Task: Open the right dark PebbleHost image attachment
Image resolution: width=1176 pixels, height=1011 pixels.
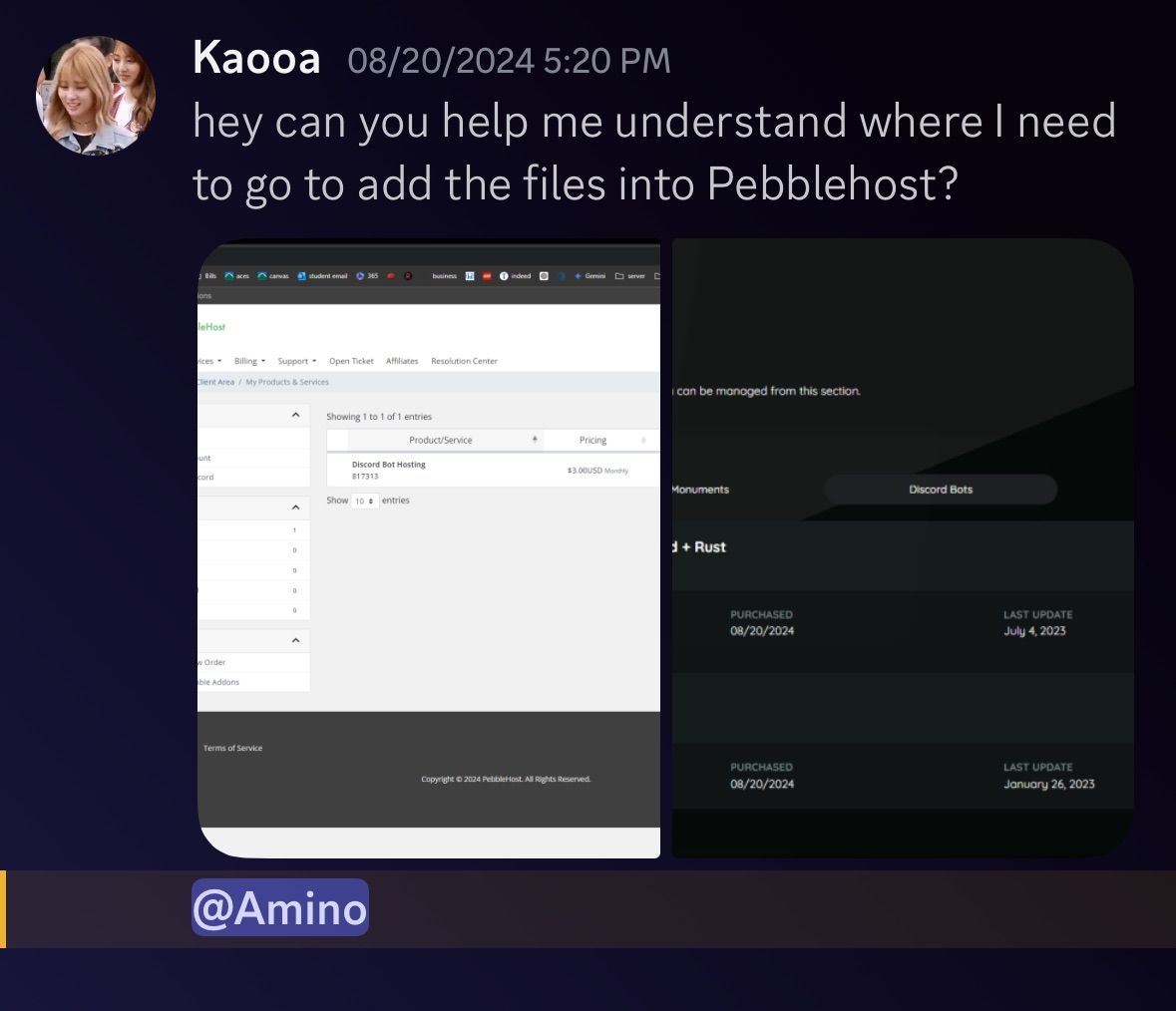Action: (903, 547)
